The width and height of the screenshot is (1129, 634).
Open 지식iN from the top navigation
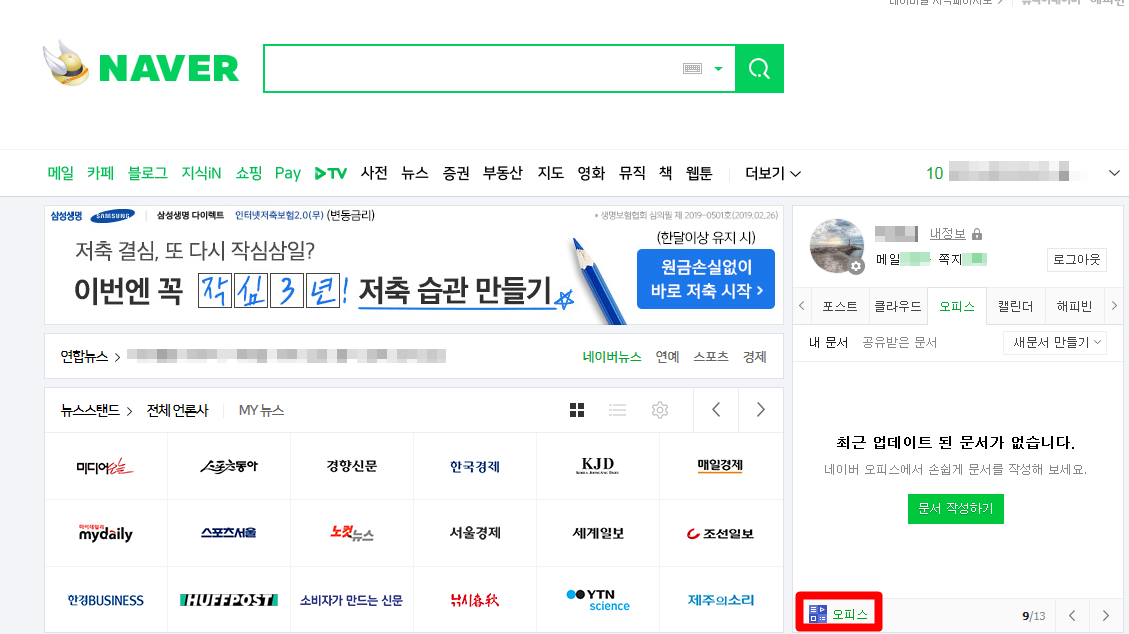(201, 173)
